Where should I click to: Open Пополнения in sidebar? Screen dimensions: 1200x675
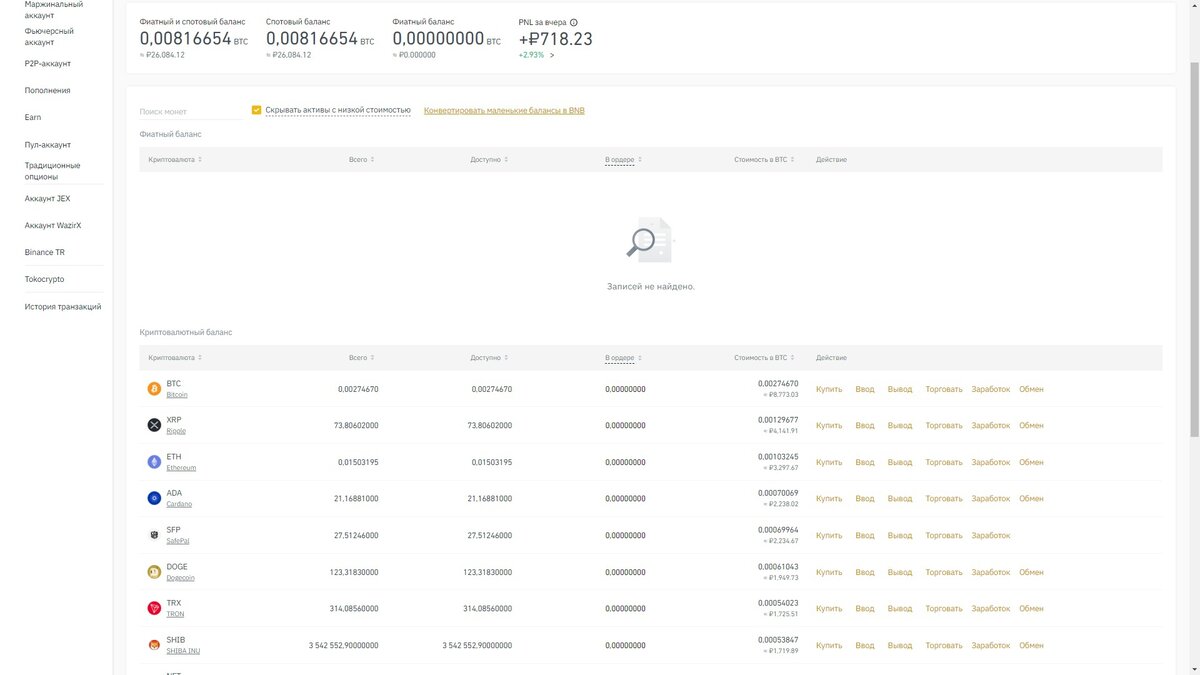coord(48,90)
